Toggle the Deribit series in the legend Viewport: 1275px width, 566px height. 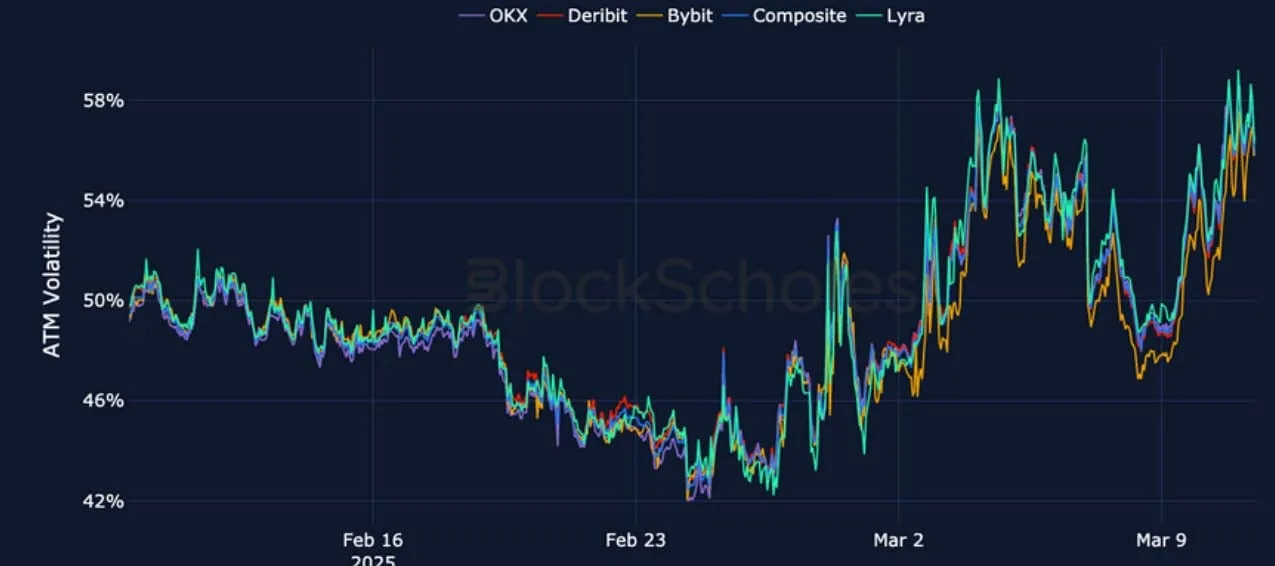tap(581, 16)
